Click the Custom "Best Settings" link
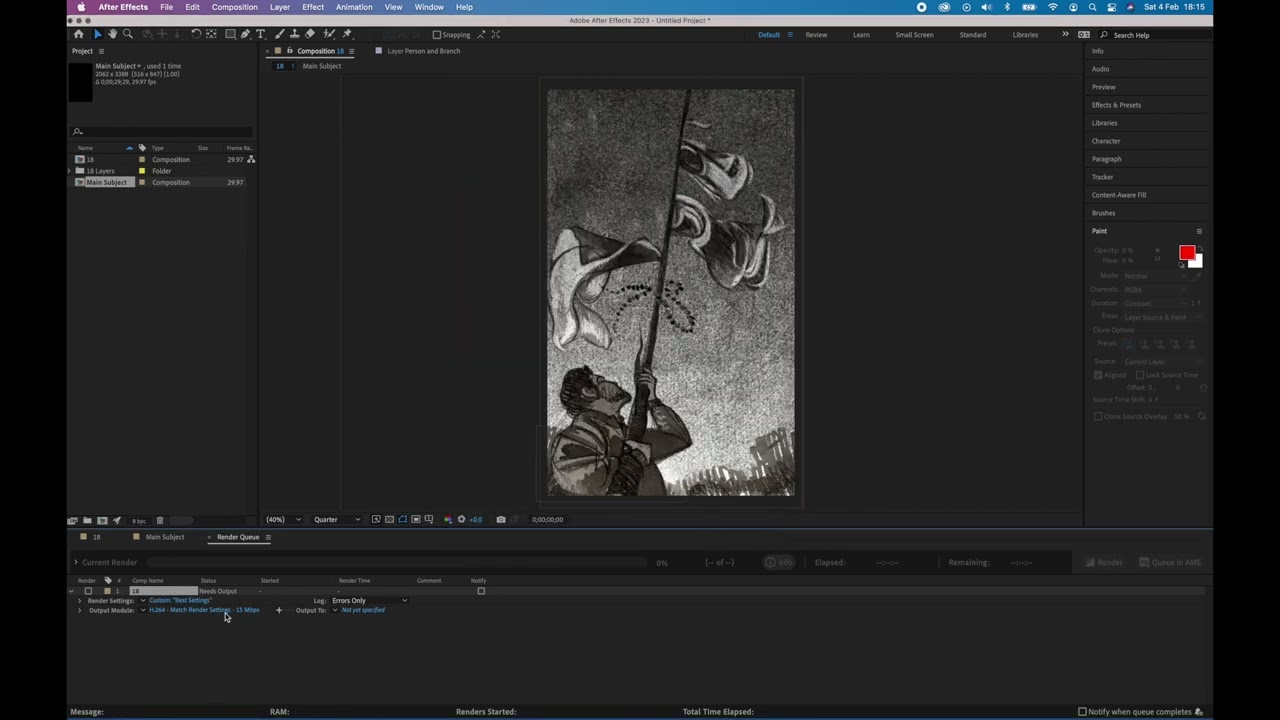This screenshot has width=1280, height=720. [180, 601]
